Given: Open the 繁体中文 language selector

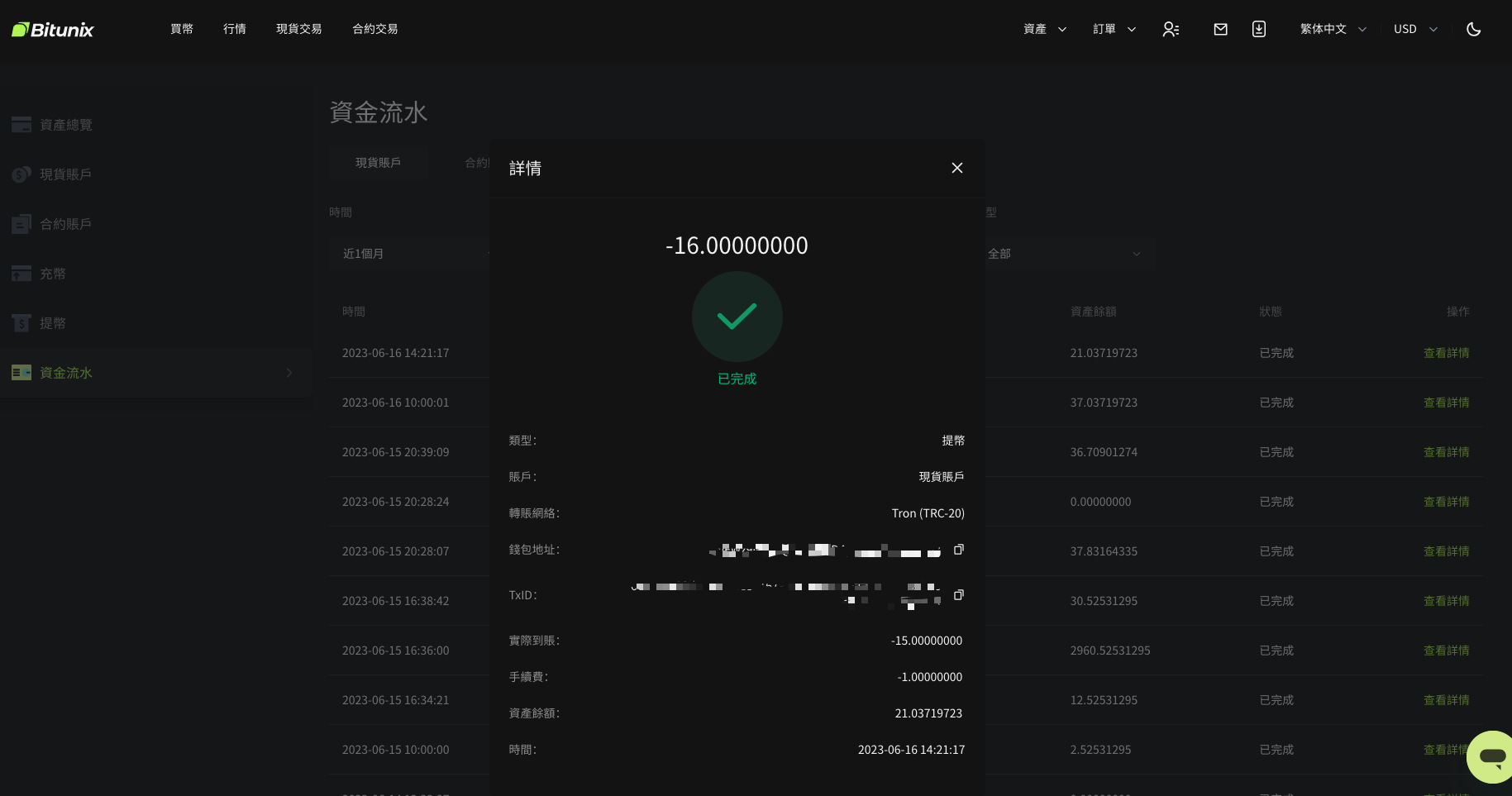Looking at the screenshot, I should click(x=1333, y=29).
